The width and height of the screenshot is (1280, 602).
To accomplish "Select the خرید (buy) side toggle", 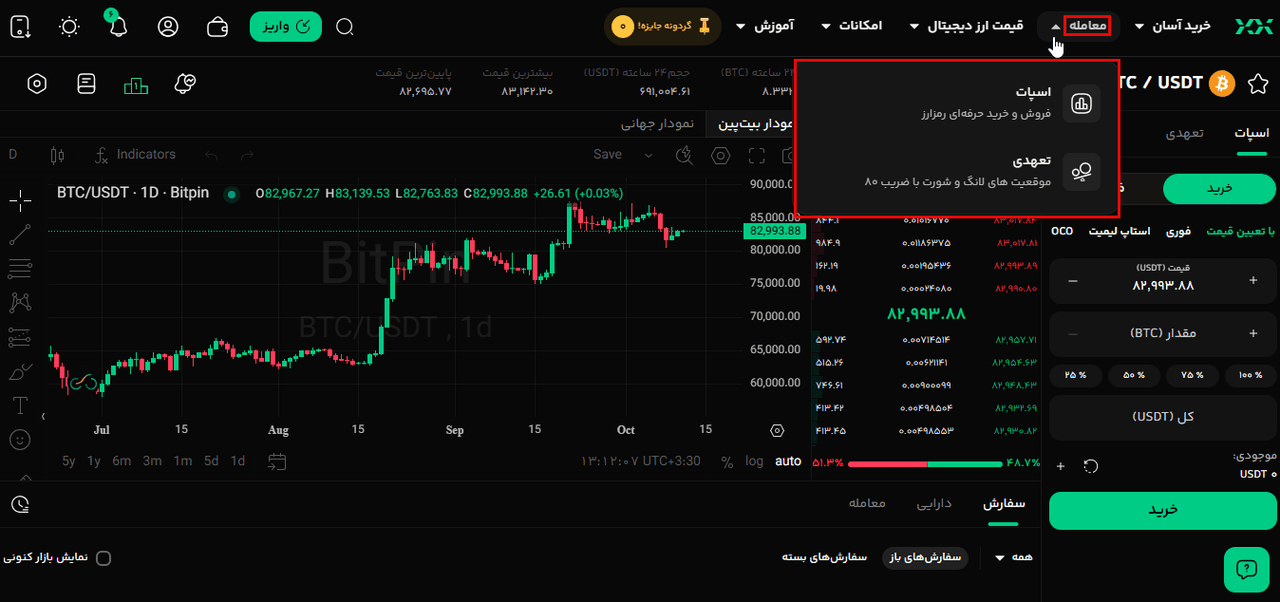I will 1219,189.
